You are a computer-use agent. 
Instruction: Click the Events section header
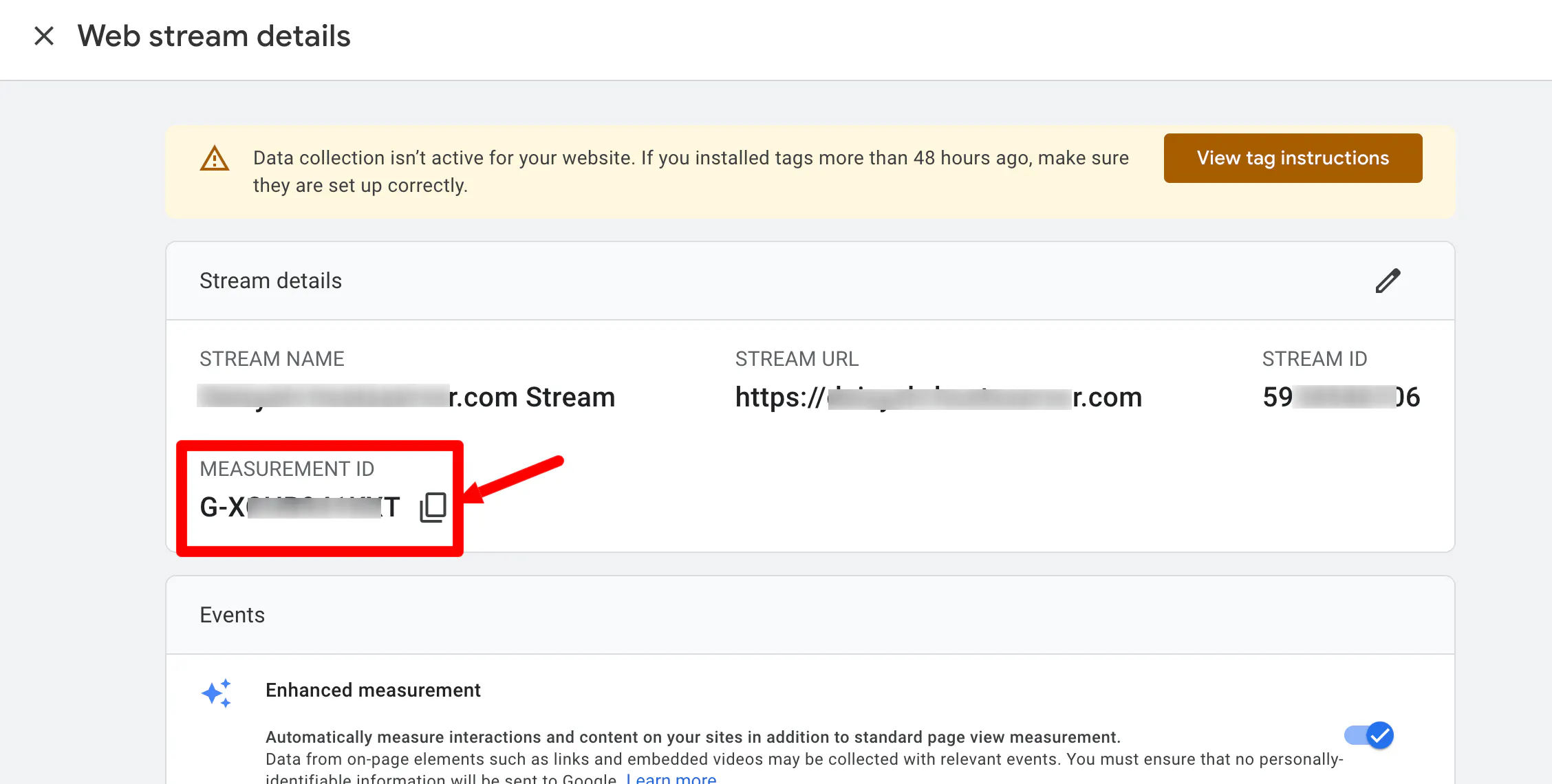pyautogui.click(x=232, y=615)
